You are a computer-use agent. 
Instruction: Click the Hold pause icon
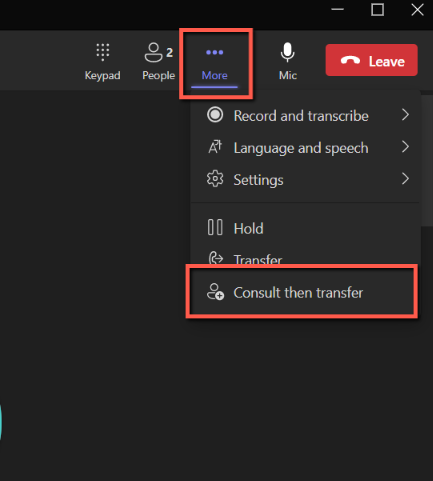215,227
